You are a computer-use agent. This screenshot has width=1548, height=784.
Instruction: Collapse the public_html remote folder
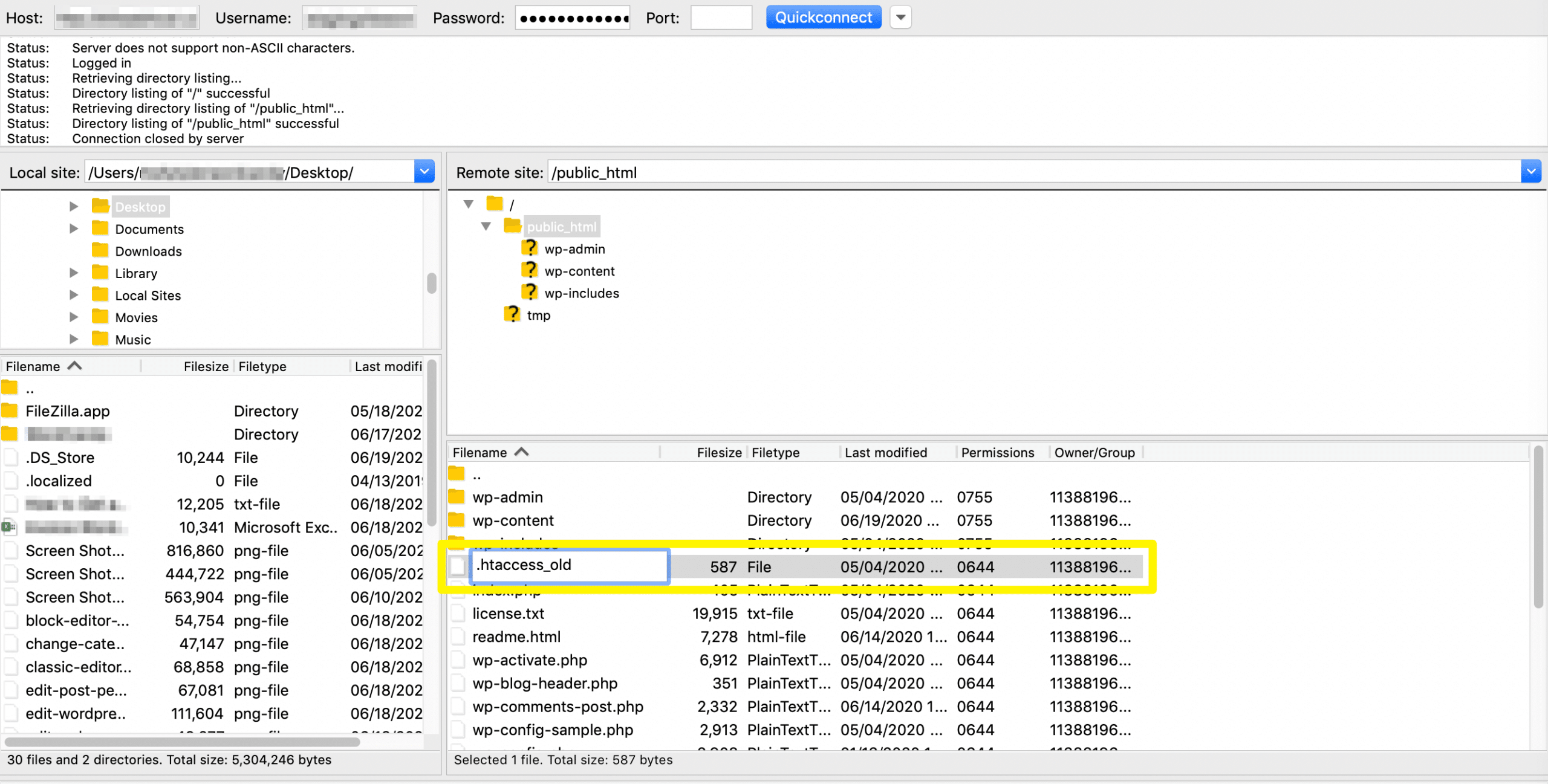tap(486, 227)
